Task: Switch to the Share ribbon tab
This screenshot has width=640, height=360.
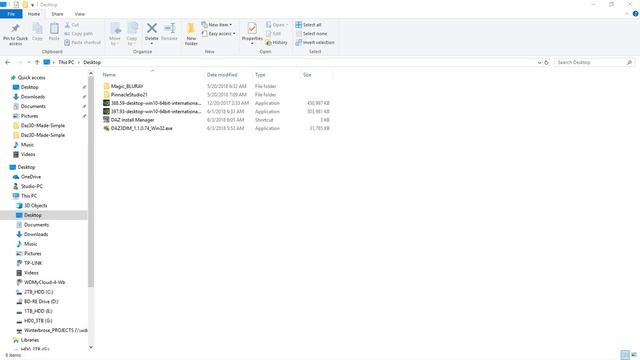Action: coord(57,14)
